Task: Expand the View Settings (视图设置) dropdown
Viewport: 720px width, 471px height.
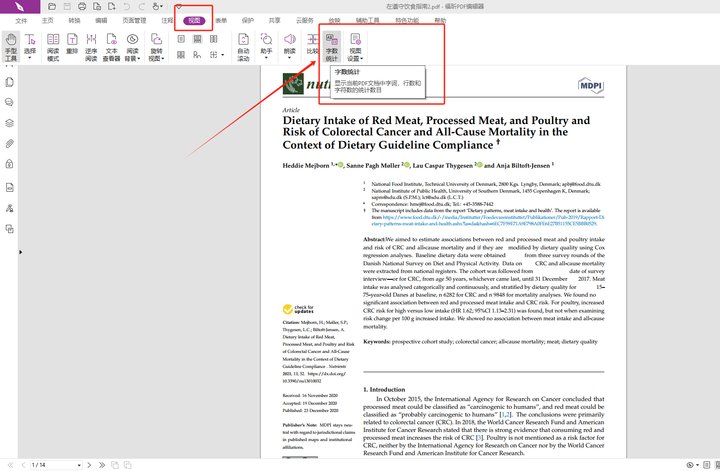Action: click(x=355, y=51)
